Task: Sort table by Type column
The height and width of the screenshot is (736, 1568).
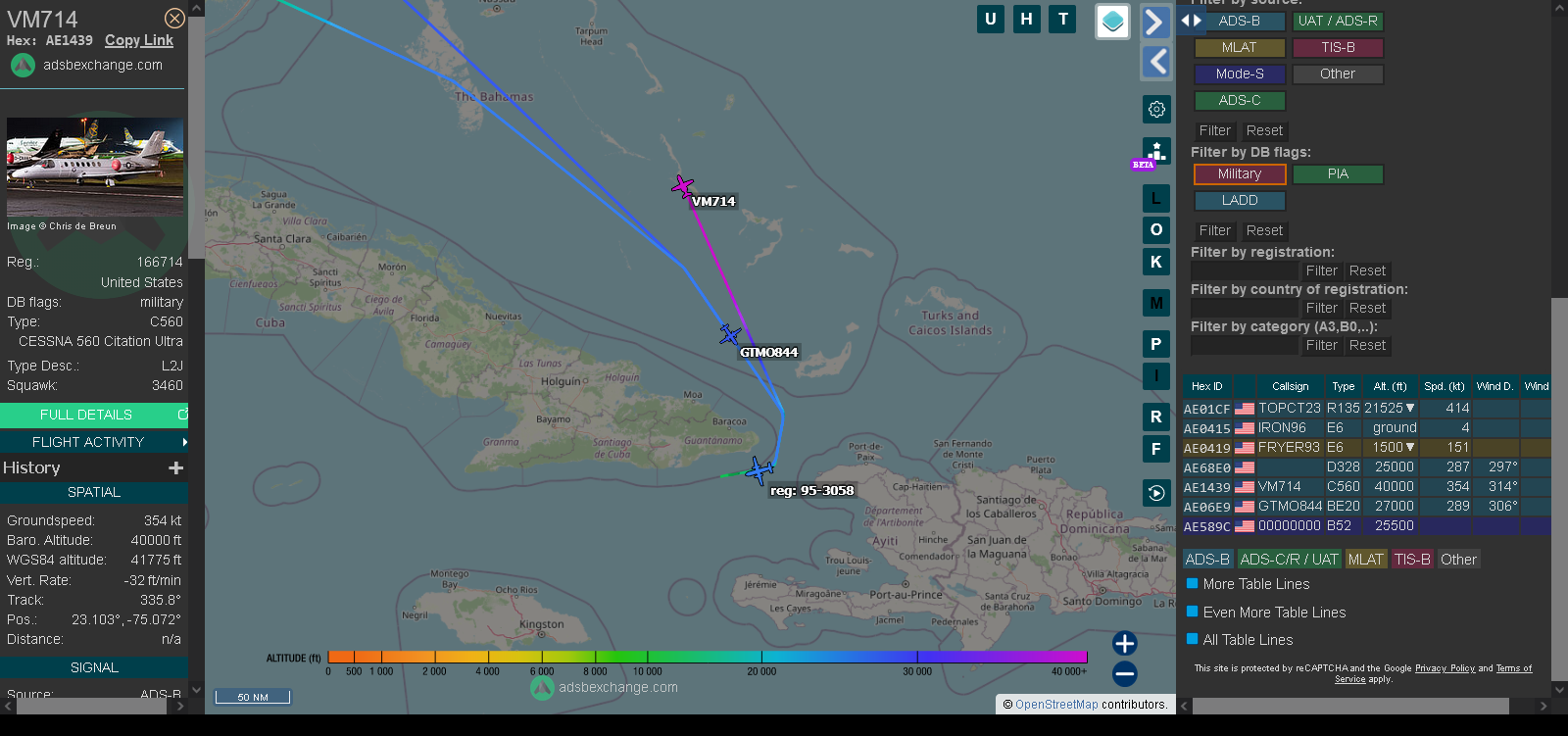Action: 1344,386
